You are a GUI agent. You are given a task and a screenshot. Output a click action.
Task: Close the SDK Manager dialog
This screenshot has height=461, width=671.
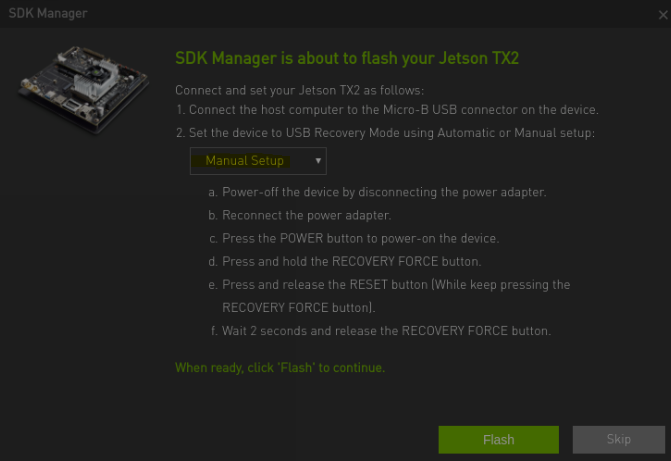click(x=663, y=15)
